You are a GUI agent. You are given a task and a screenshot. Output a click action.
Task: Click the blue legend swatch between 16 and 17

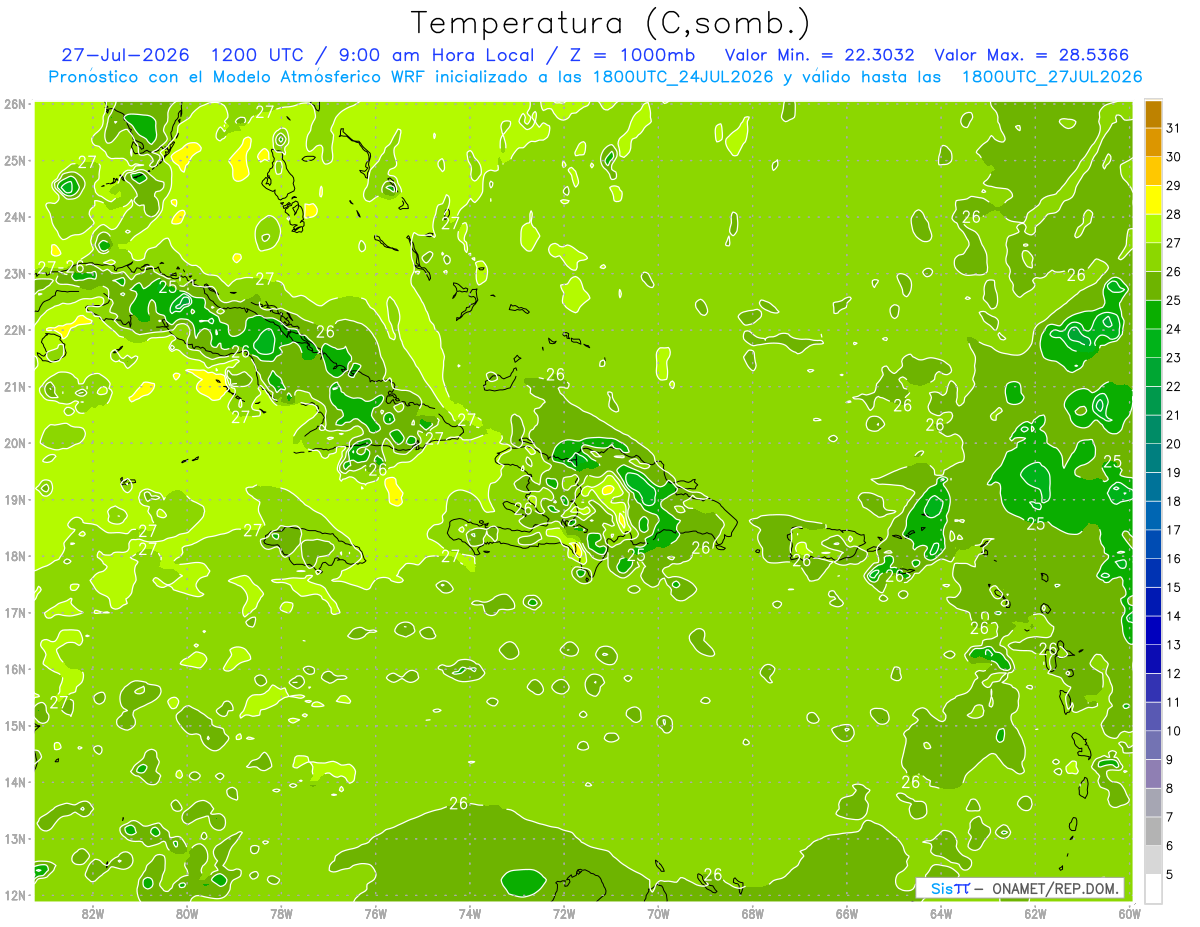click(x=1153, y=544)
